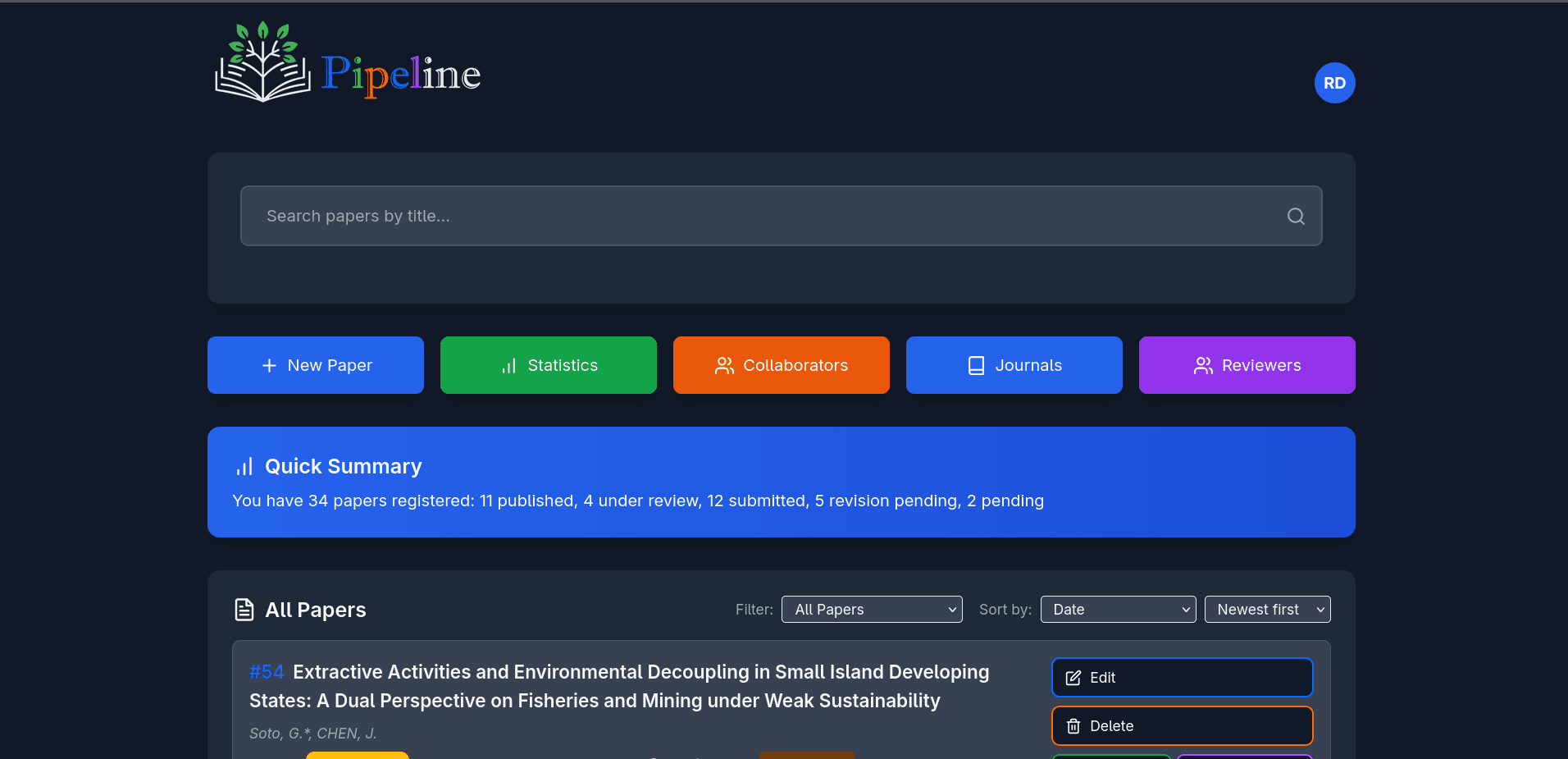Click the people icon on Collaborators button
Image resolution: width=1568 pixels, height=759 pixels.
pyautogui.click(x=725, y=365)
